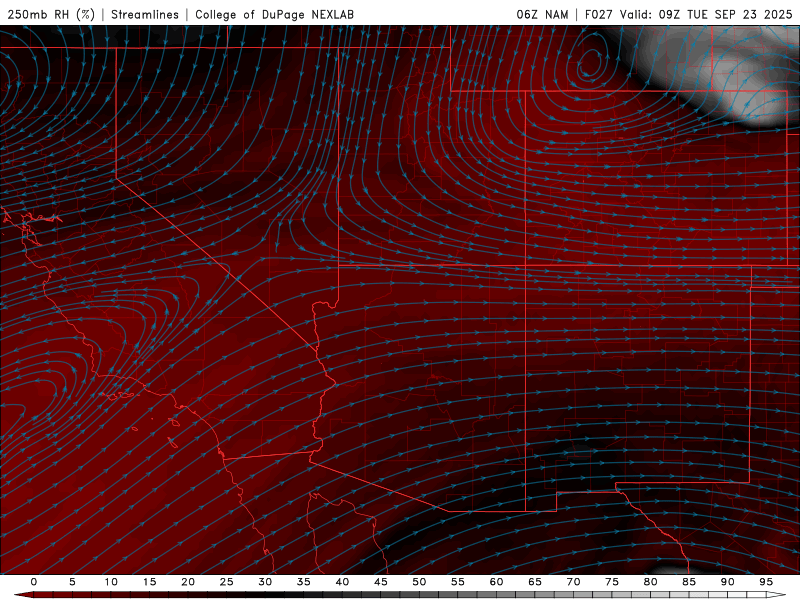Image resolution: width=800 pixels, height=600 pixels.
Task: Click the '20' label on the color scale
Action: 188,582
